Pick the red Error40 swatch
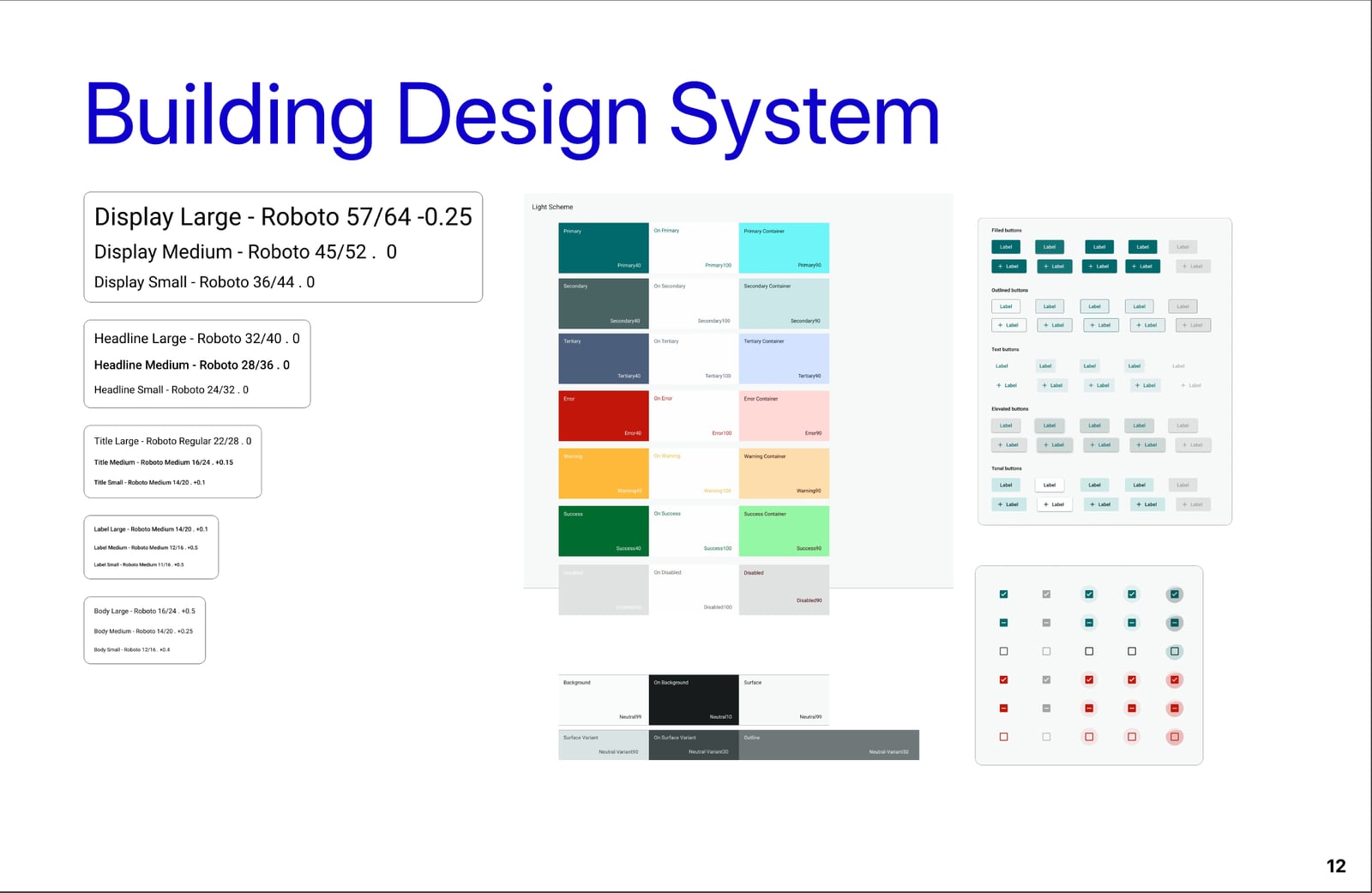1372x893 pixels. tap(604, 416)
